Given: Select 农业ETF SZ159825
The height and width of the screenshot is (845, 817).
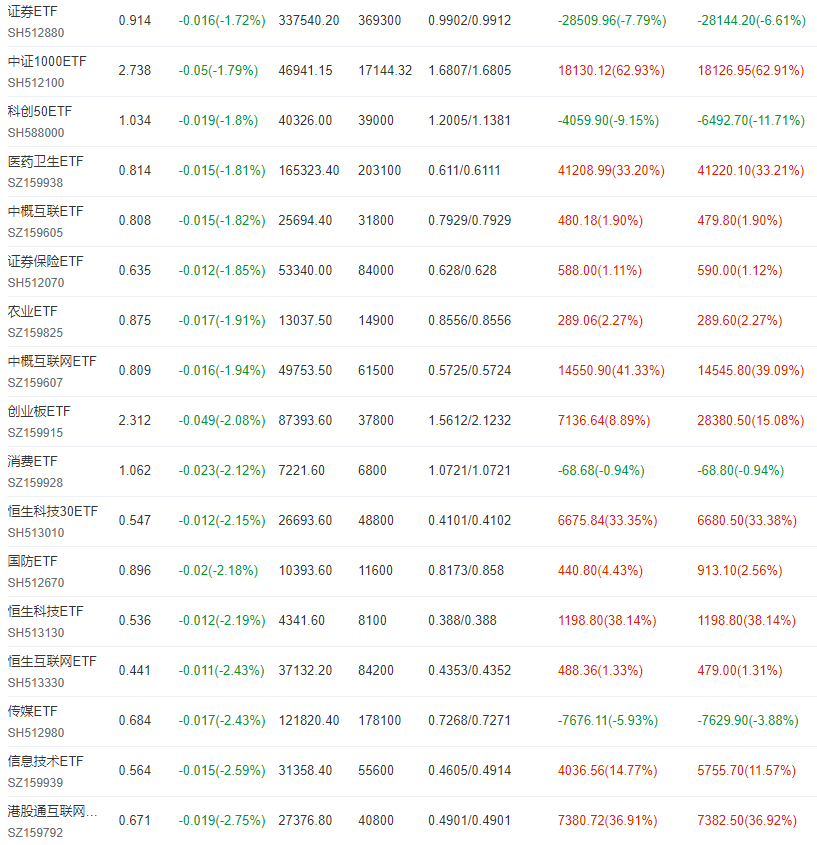Looking at the screenshot, I should [32, 310].
